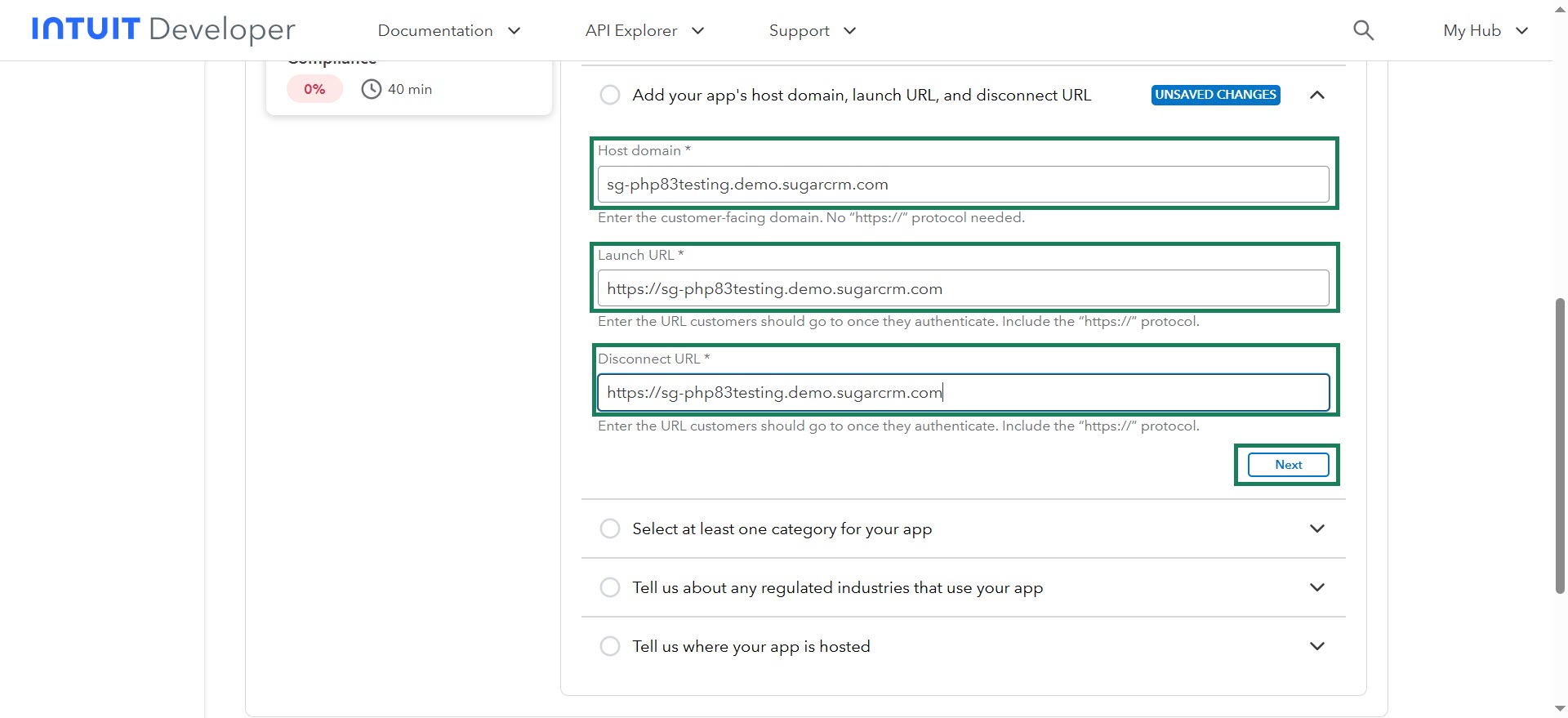Click the Intuit Developer logo
1568x718 pixels.
point(163,29)
